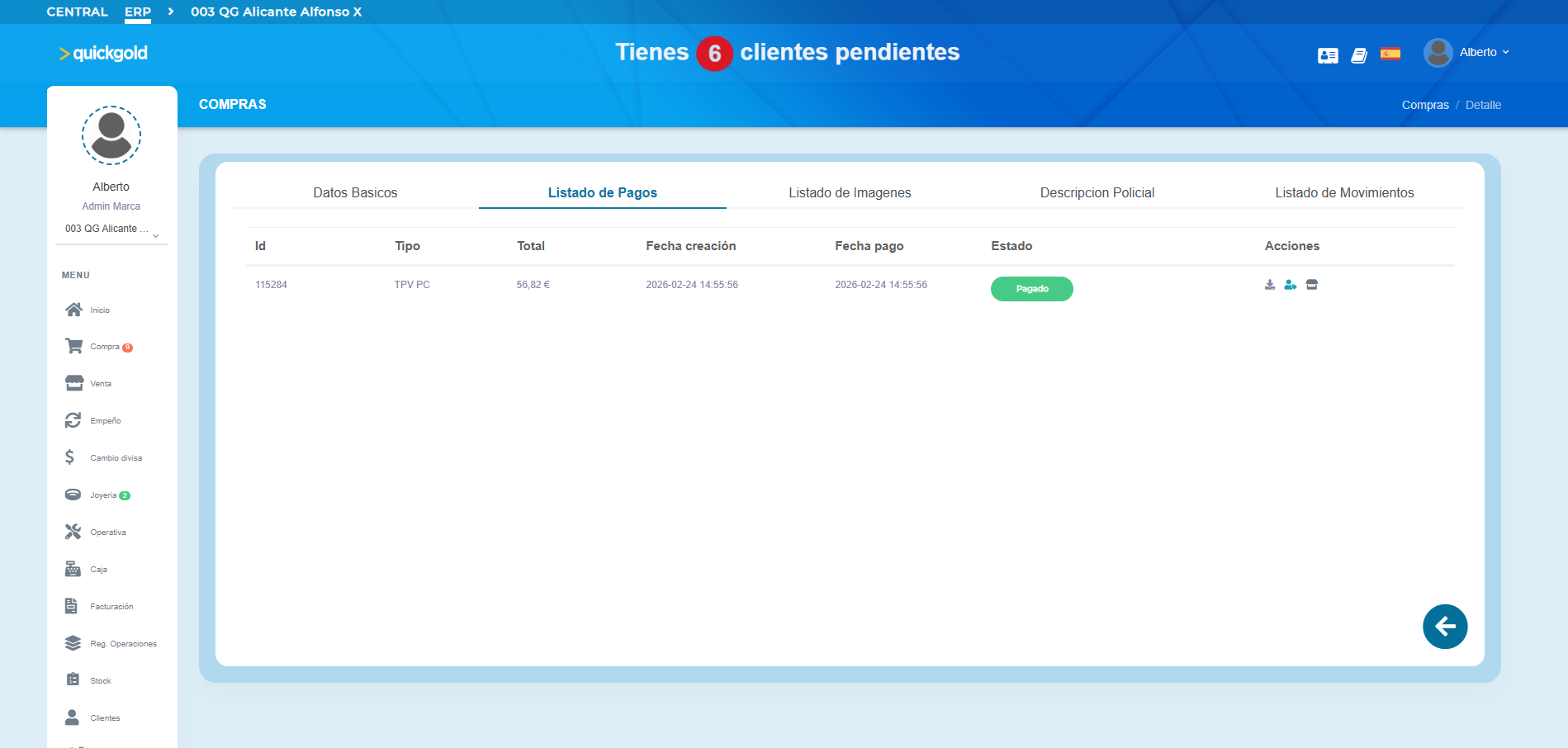The height and width of the screenshot is (748, 1568).
Task: Click the red pending clients counter badge
Action: point(714,54)
